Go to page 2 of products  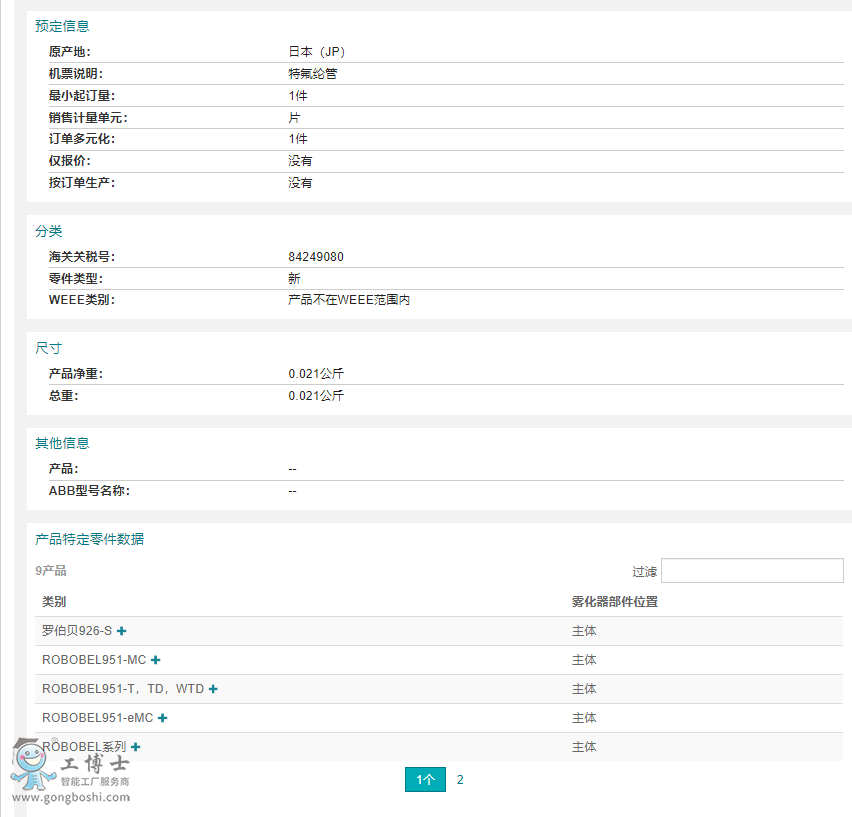pyautogui.click(x=460, y=780)
